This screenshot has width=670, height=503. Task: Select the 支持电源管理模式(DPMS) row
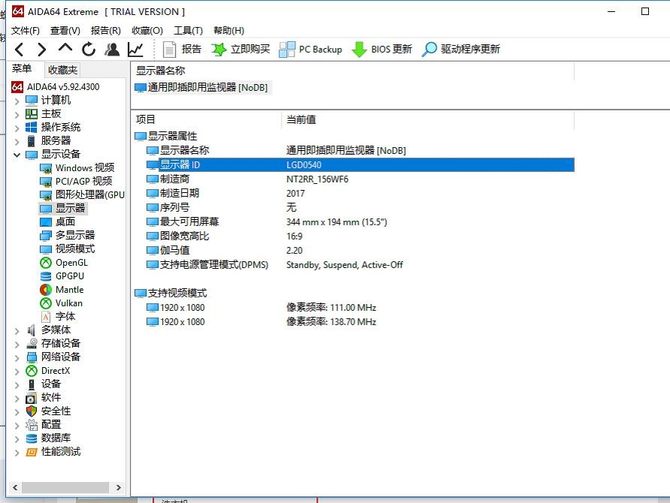(360, 265)
